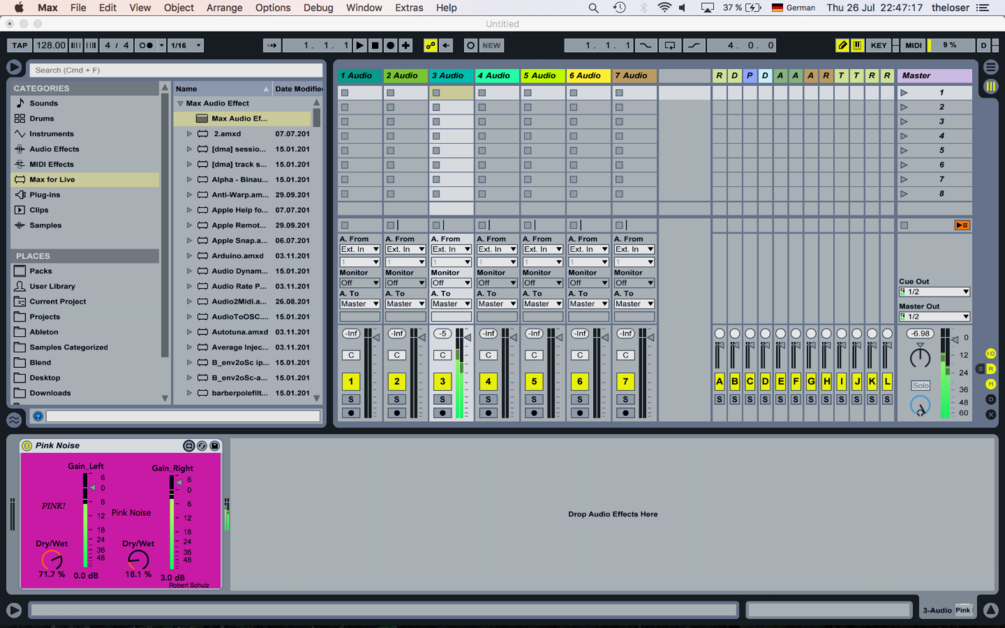Toggle the Computer MIDI Keyboard icon
The image size is (1005, 628).
(857, 45)
